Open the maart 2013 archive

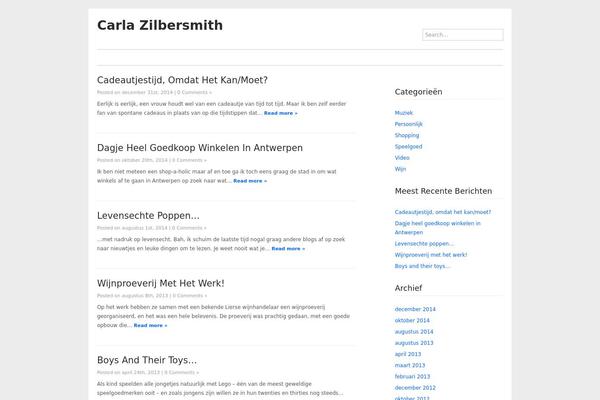pyautogui.click(x=410, y=366)
